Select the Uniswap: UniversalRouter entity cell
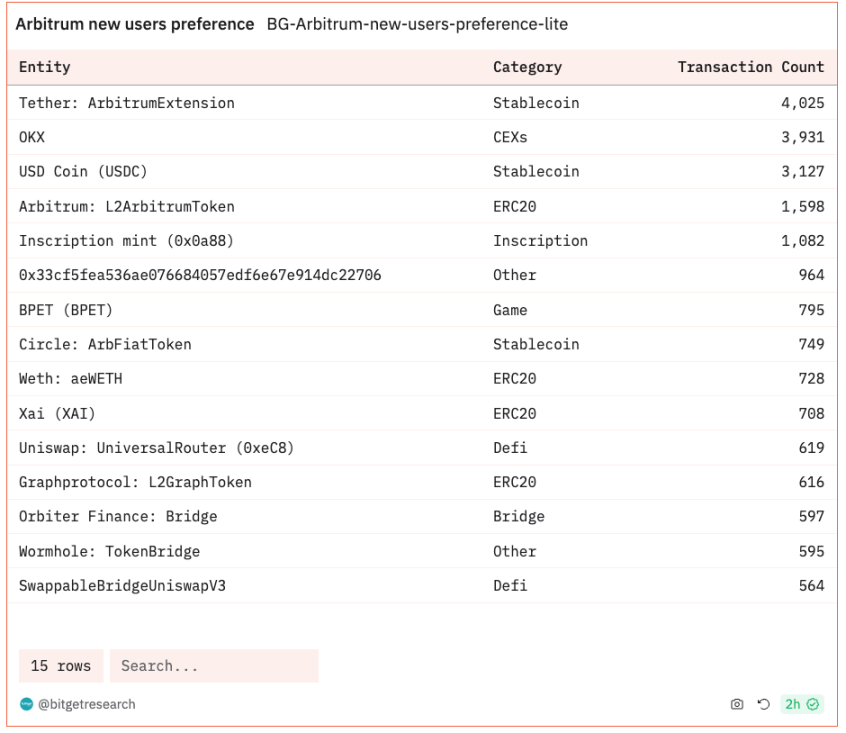Viewport: 846px width, 733px height. click(x=156, y=448)
